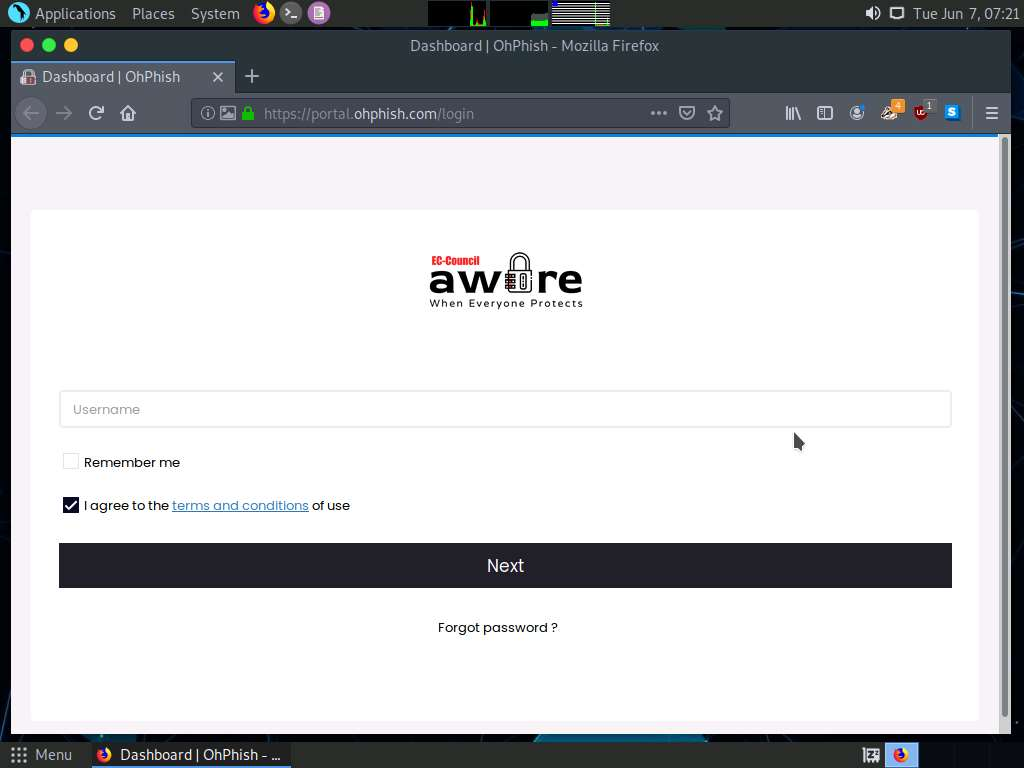
Task: Click the browser home icon
Action: (x=128, y=114)
